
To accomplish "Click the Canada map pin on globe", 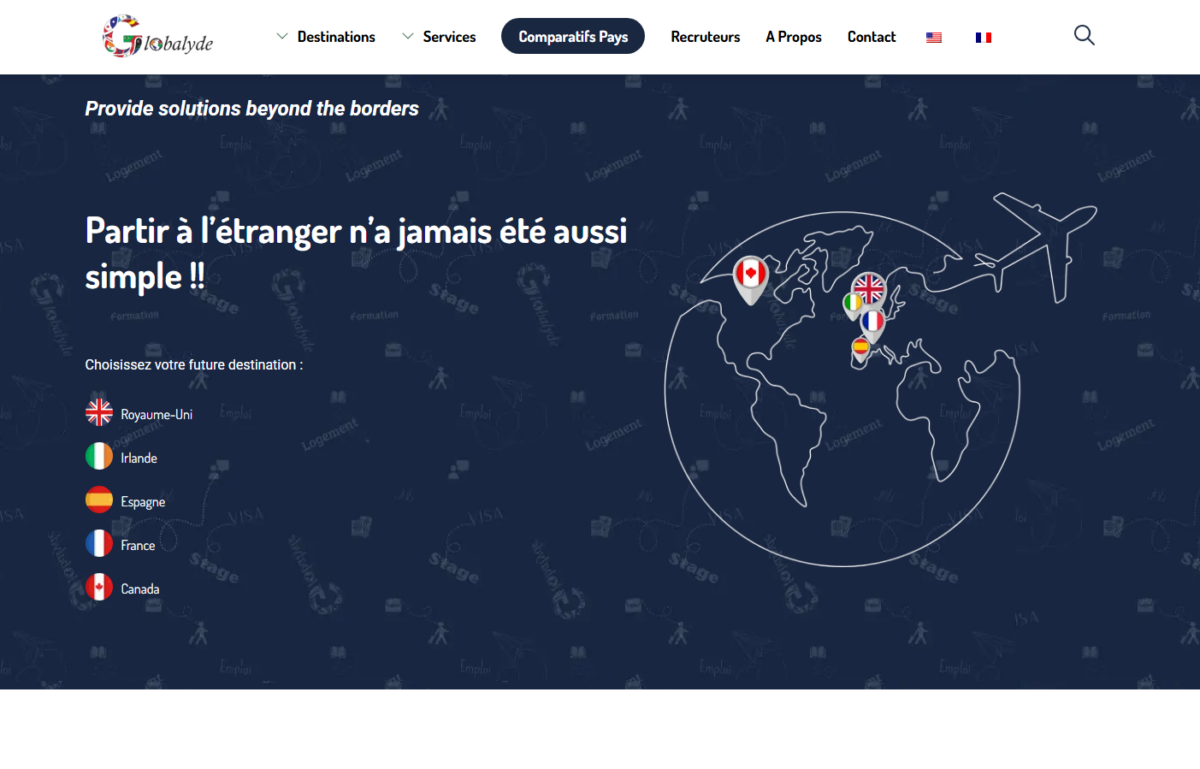I will (x=750, y=277).
